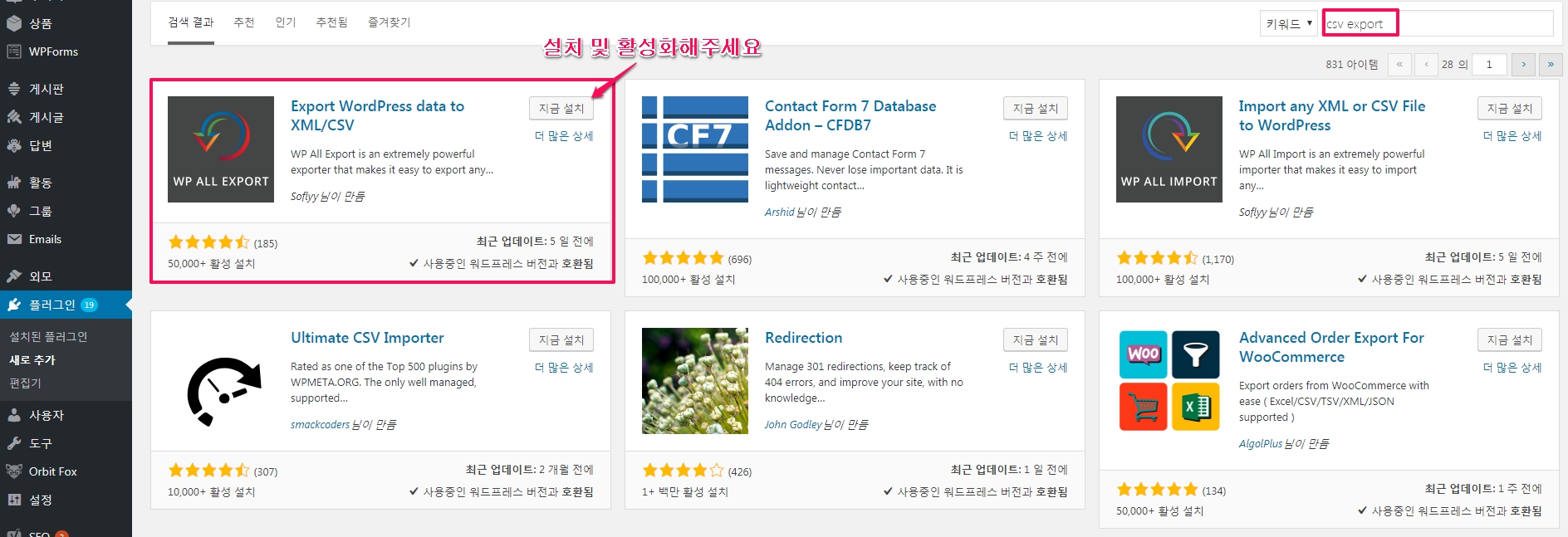The height and width of the screenshot is (537, 1568).
Task: Switch to the 즐겨찾기 tab
Action: point(389,22)
